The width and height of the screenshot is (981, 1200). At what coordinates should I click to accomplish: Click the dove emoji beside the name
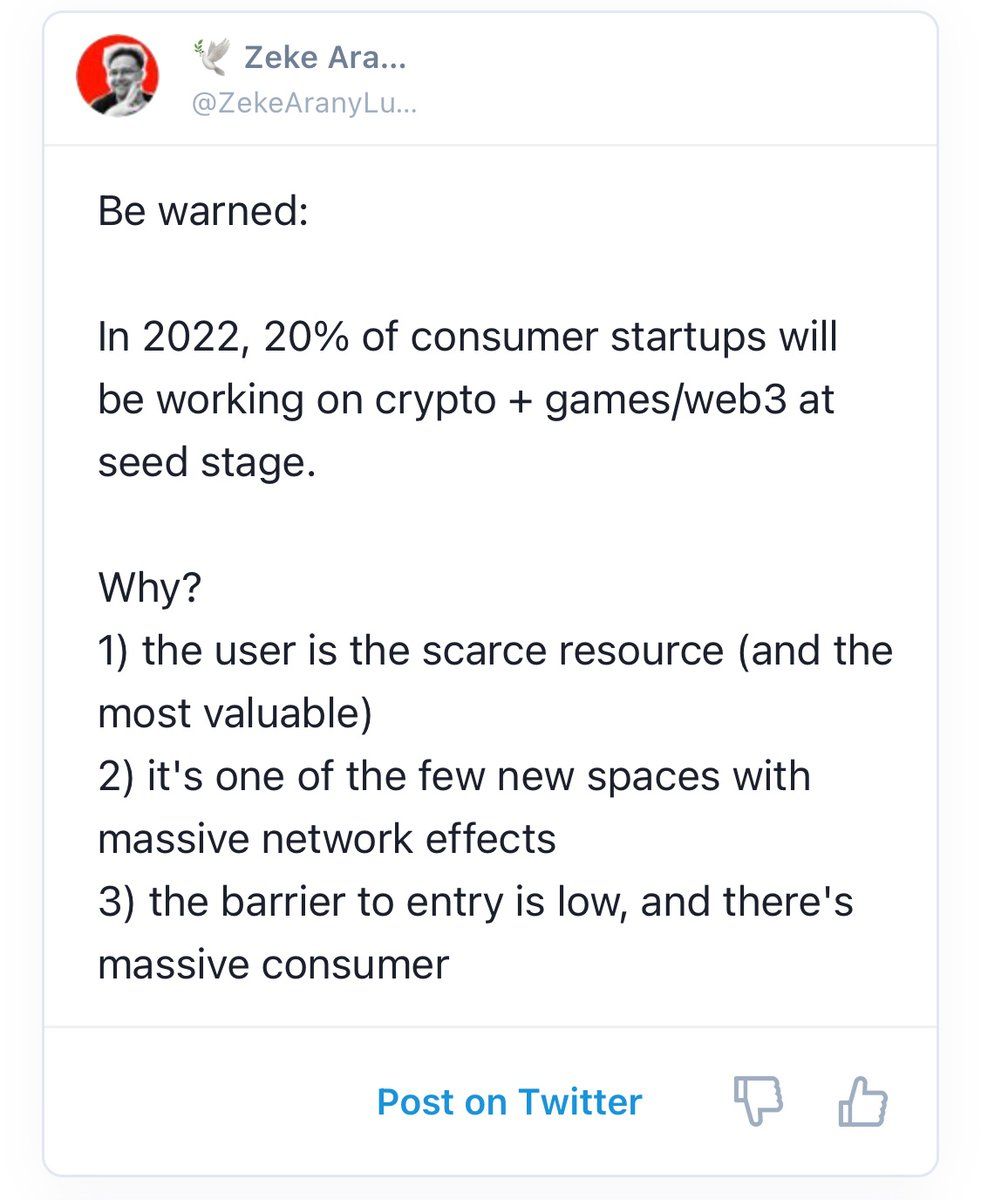(212, 60)
